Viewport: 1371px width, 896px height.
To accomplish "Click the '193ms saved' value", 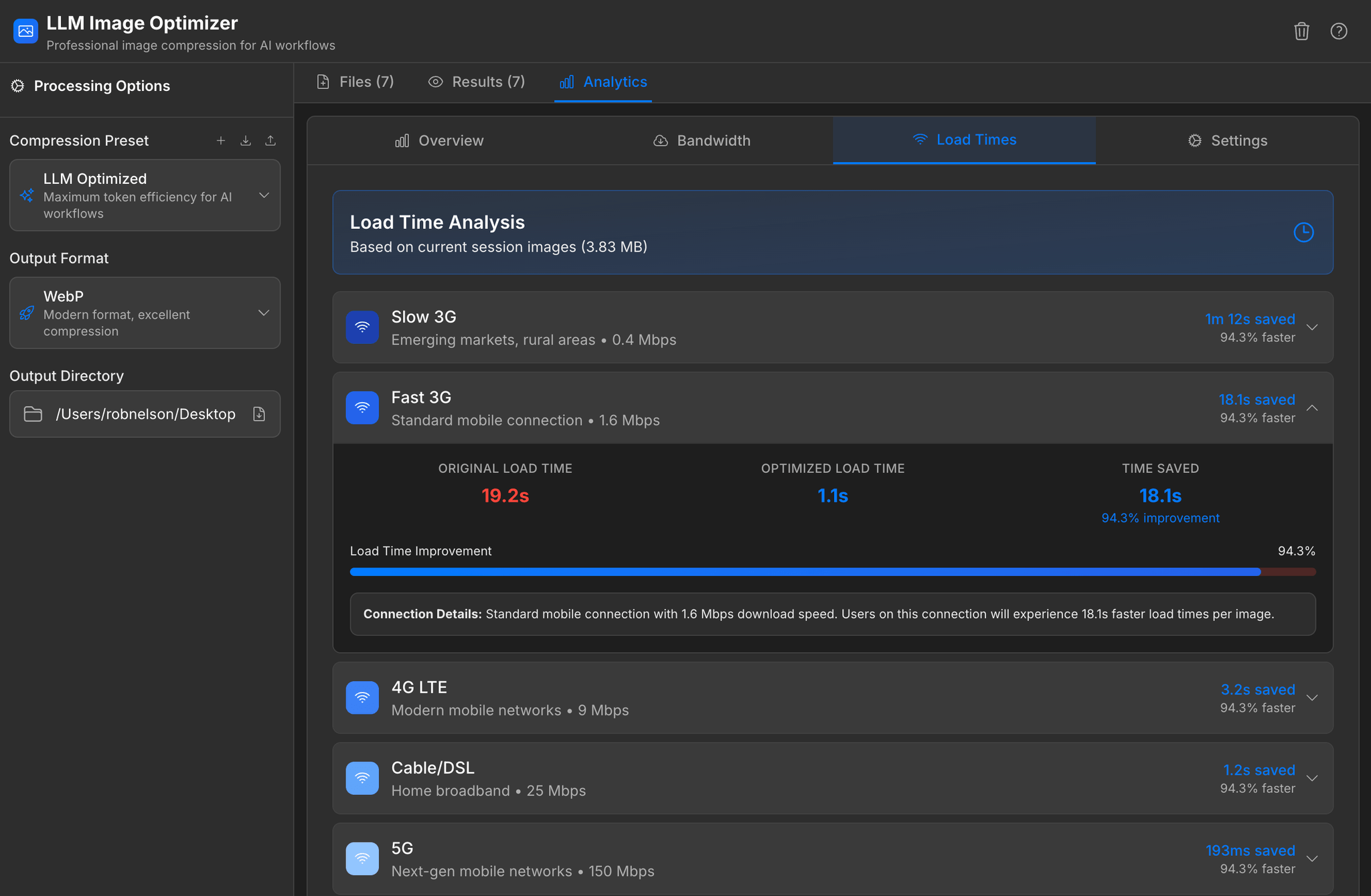I will 1251,850.
